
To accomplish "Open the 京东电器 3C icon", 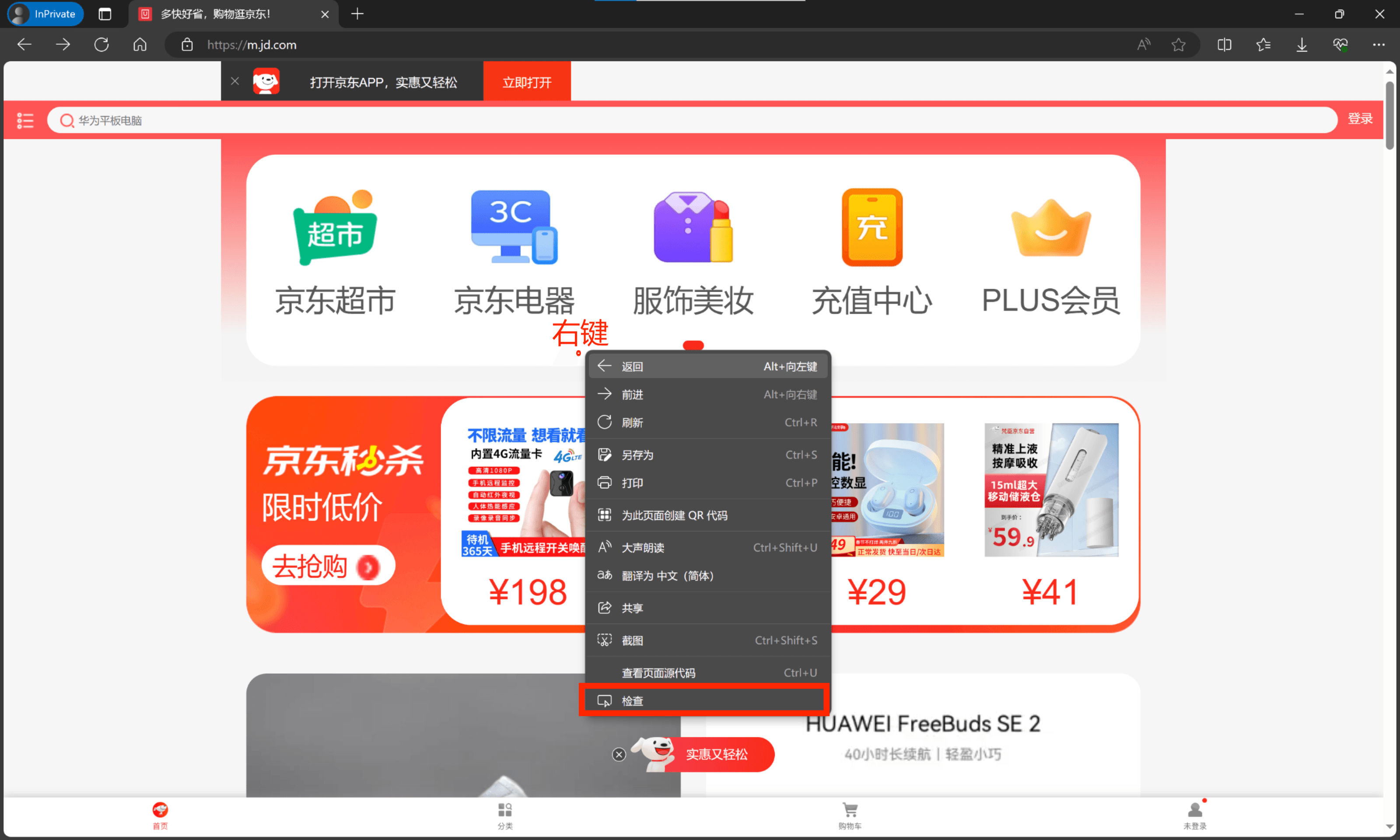I will pyautogui.click(x=514, y=227).
